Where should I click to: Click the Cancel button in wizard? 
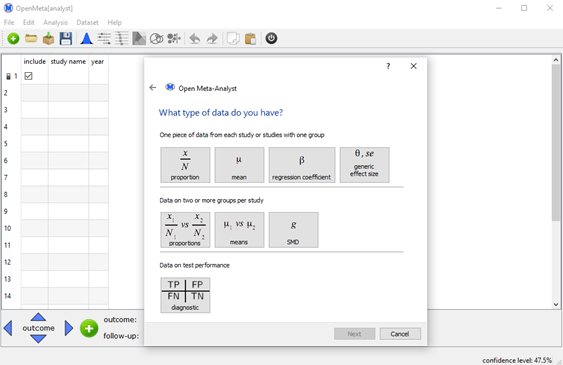(x=400, y=334)
